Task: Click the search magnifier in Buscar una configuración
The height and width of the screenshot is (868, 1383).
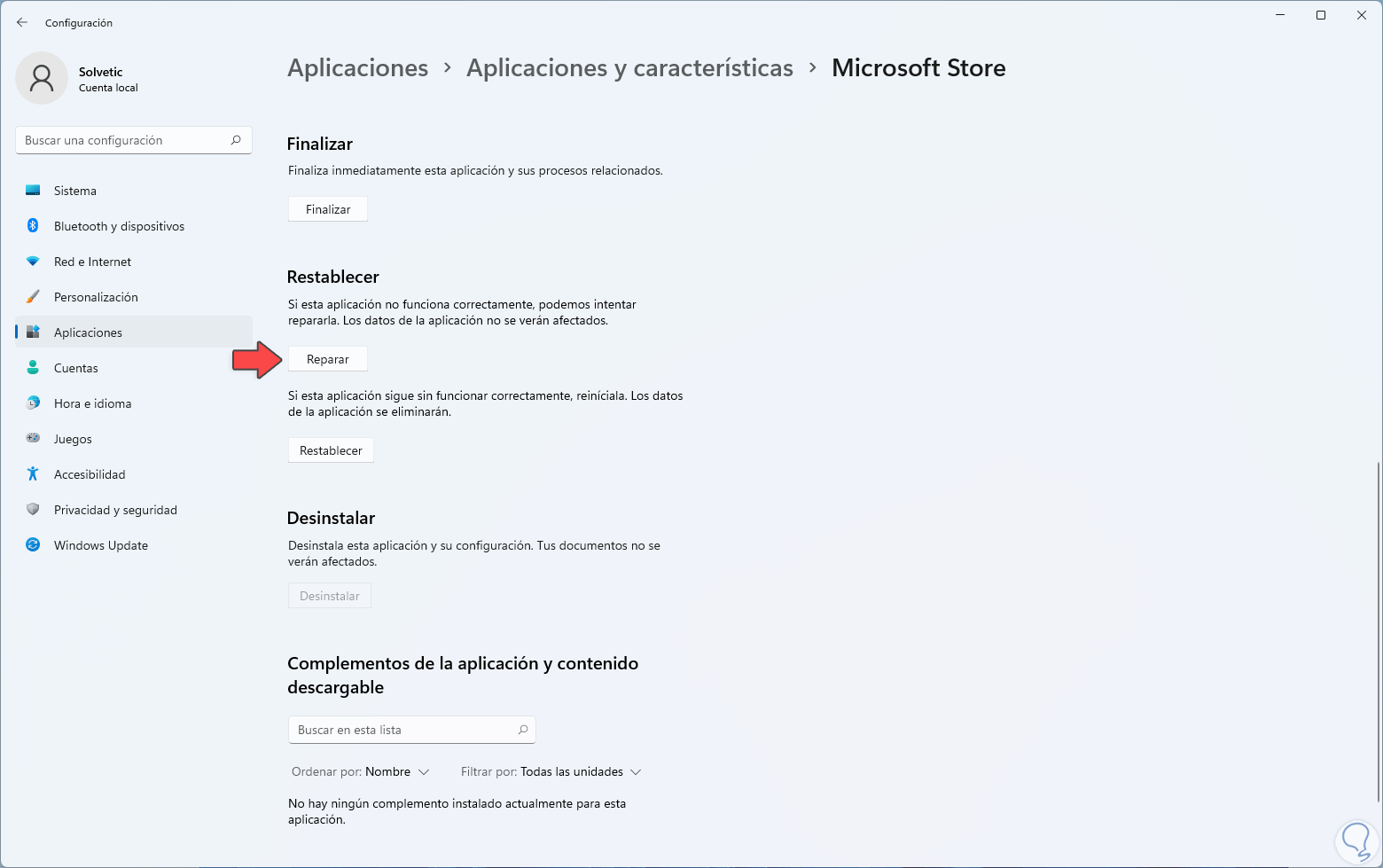Action: pos(236,140)
